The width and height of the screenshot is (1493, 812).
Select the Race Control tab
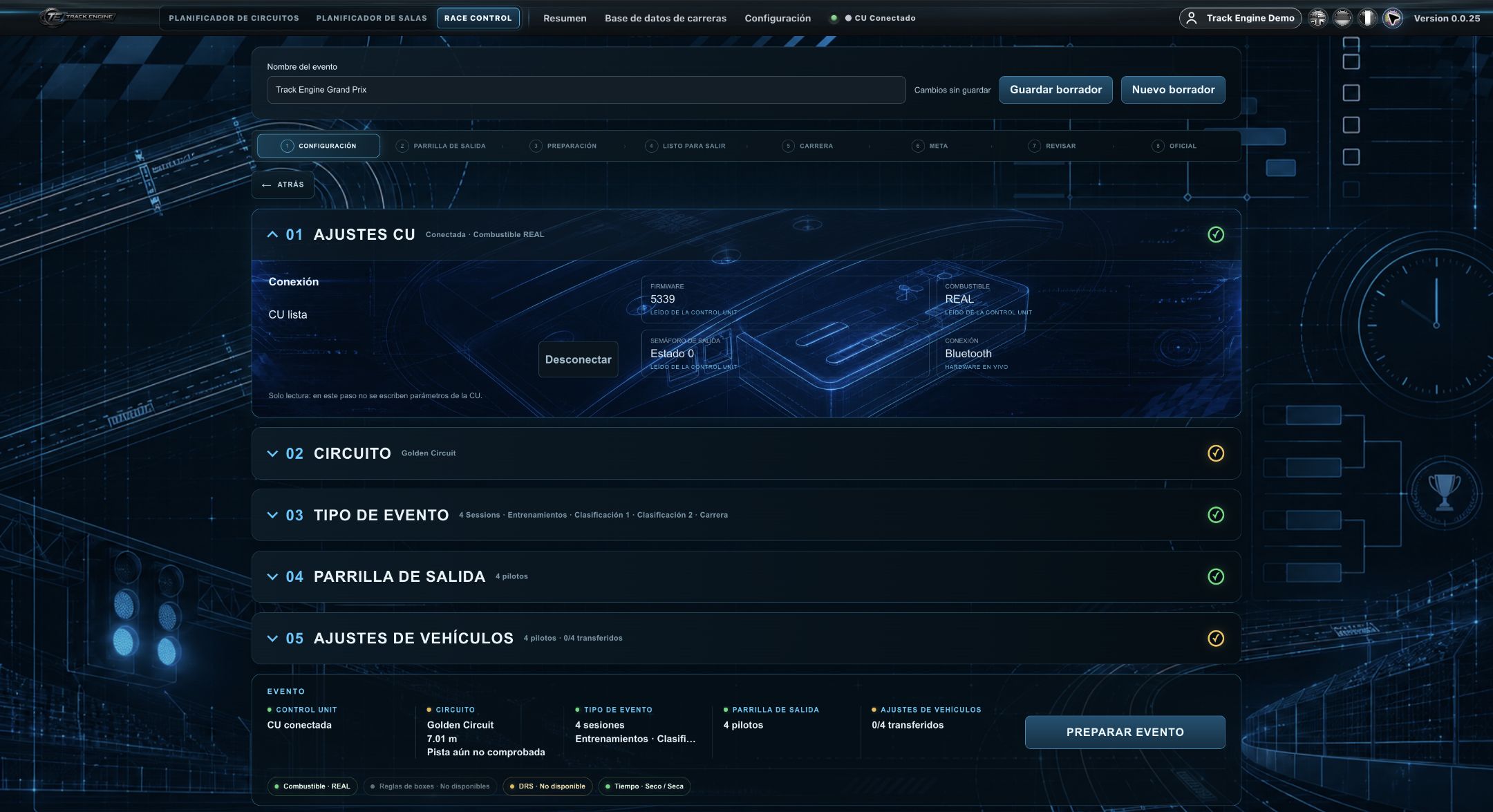coord(478,18)
